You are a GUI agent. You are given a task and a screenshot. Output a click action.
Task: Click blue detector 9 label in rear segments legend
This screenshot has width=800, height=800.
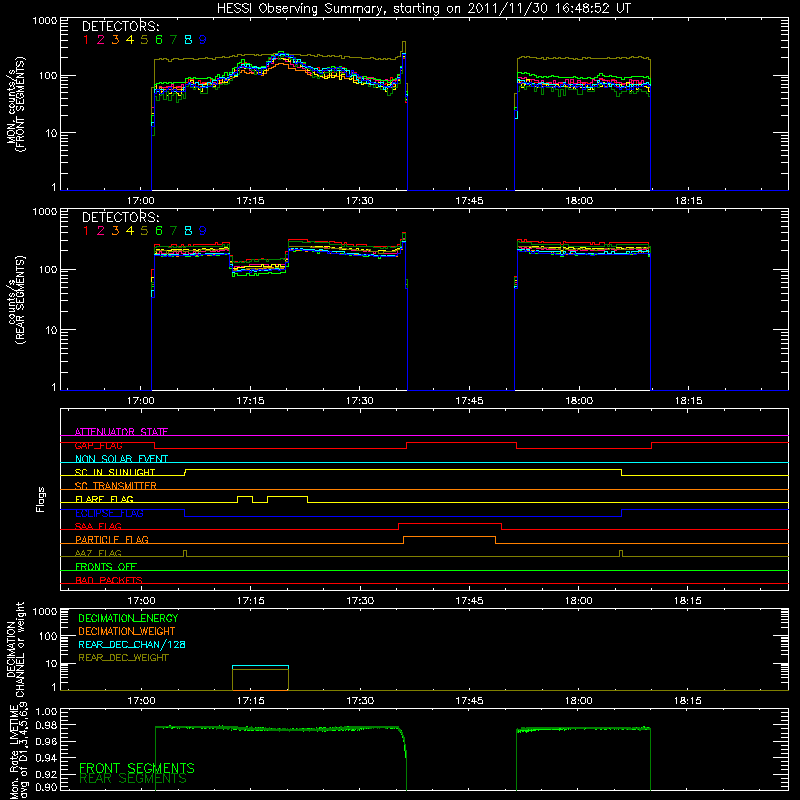click(x=203, y=231)
